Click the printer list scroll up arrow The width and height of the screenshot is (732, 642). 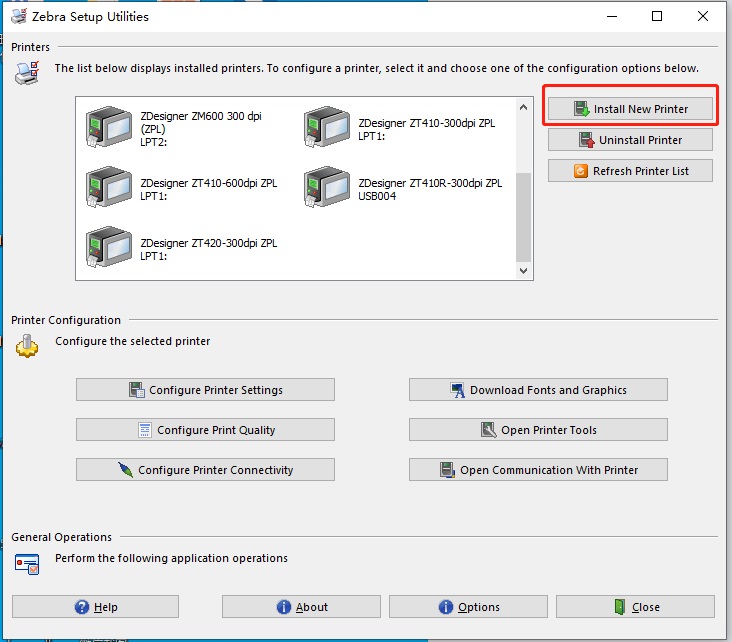point(523,107)
